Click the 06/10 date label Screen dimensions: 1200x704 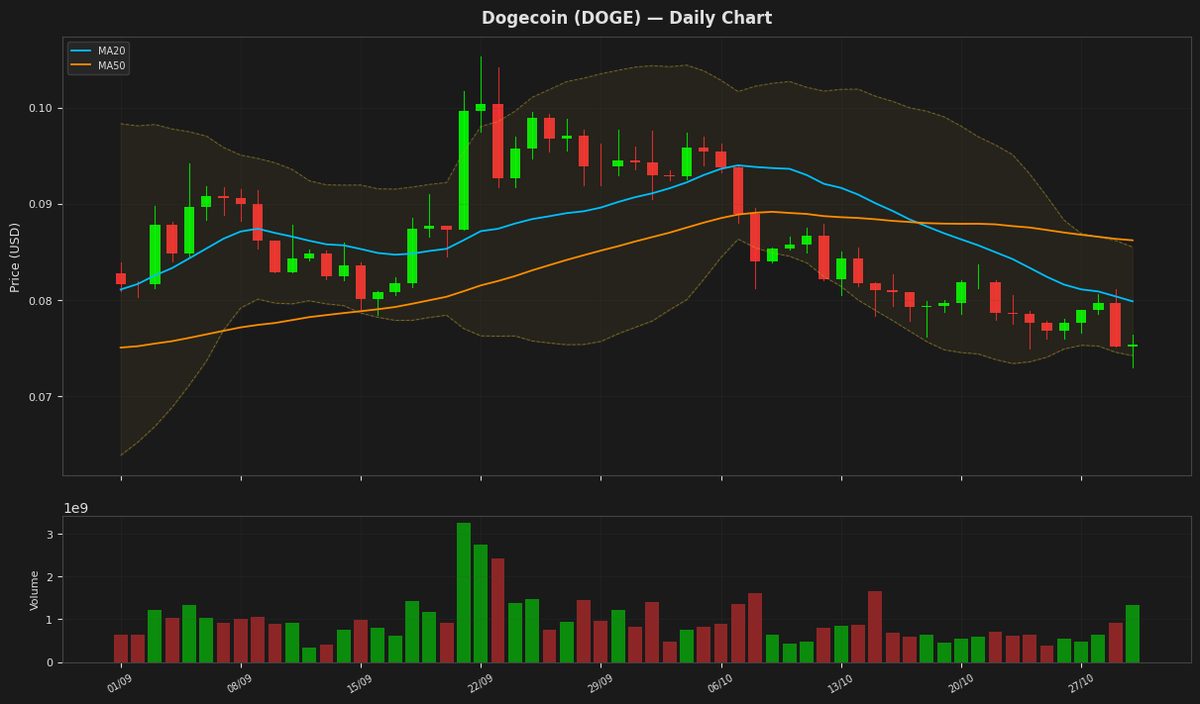719,683
